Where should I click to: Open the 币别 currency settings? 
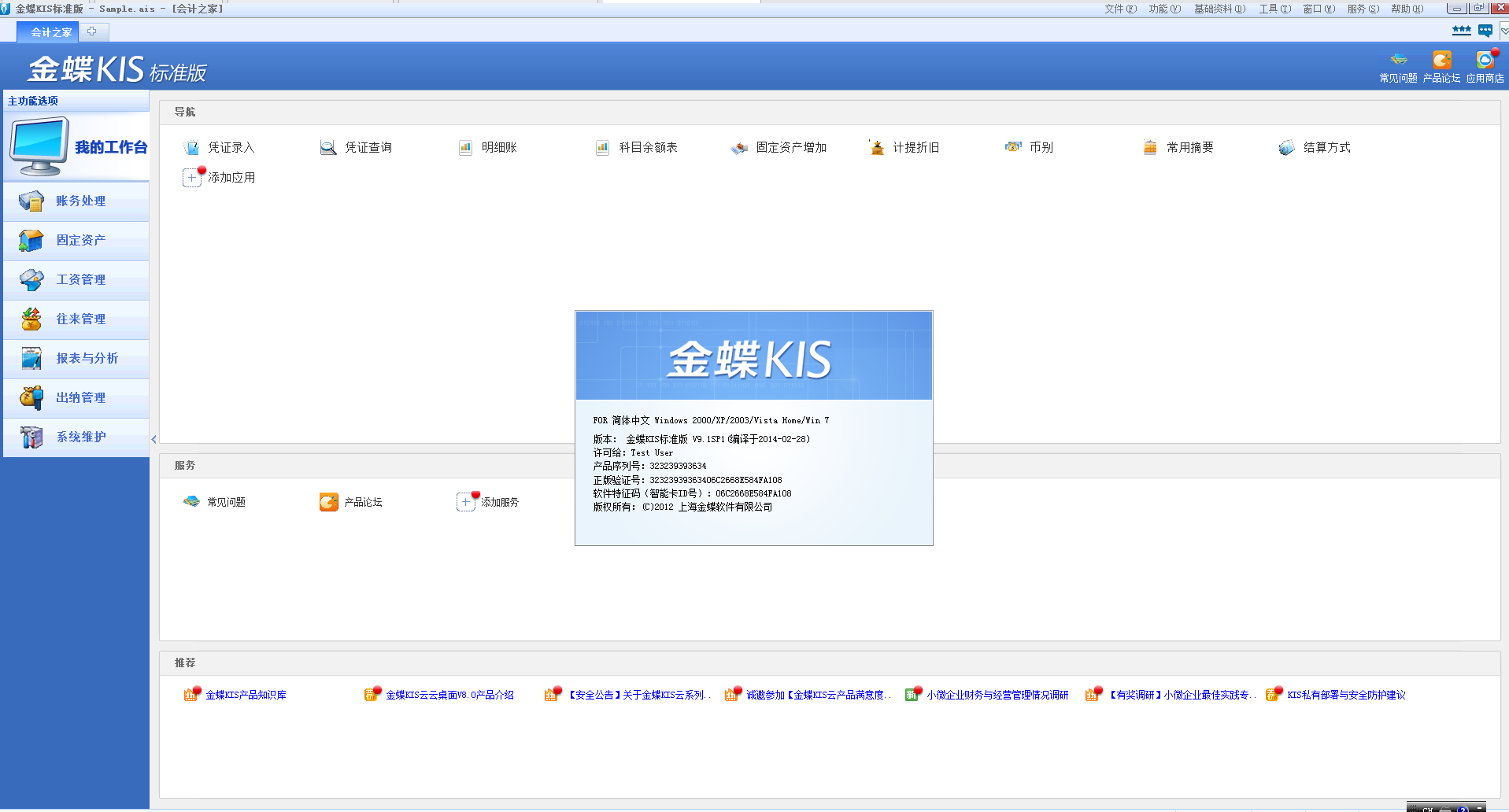[1013, 147]
